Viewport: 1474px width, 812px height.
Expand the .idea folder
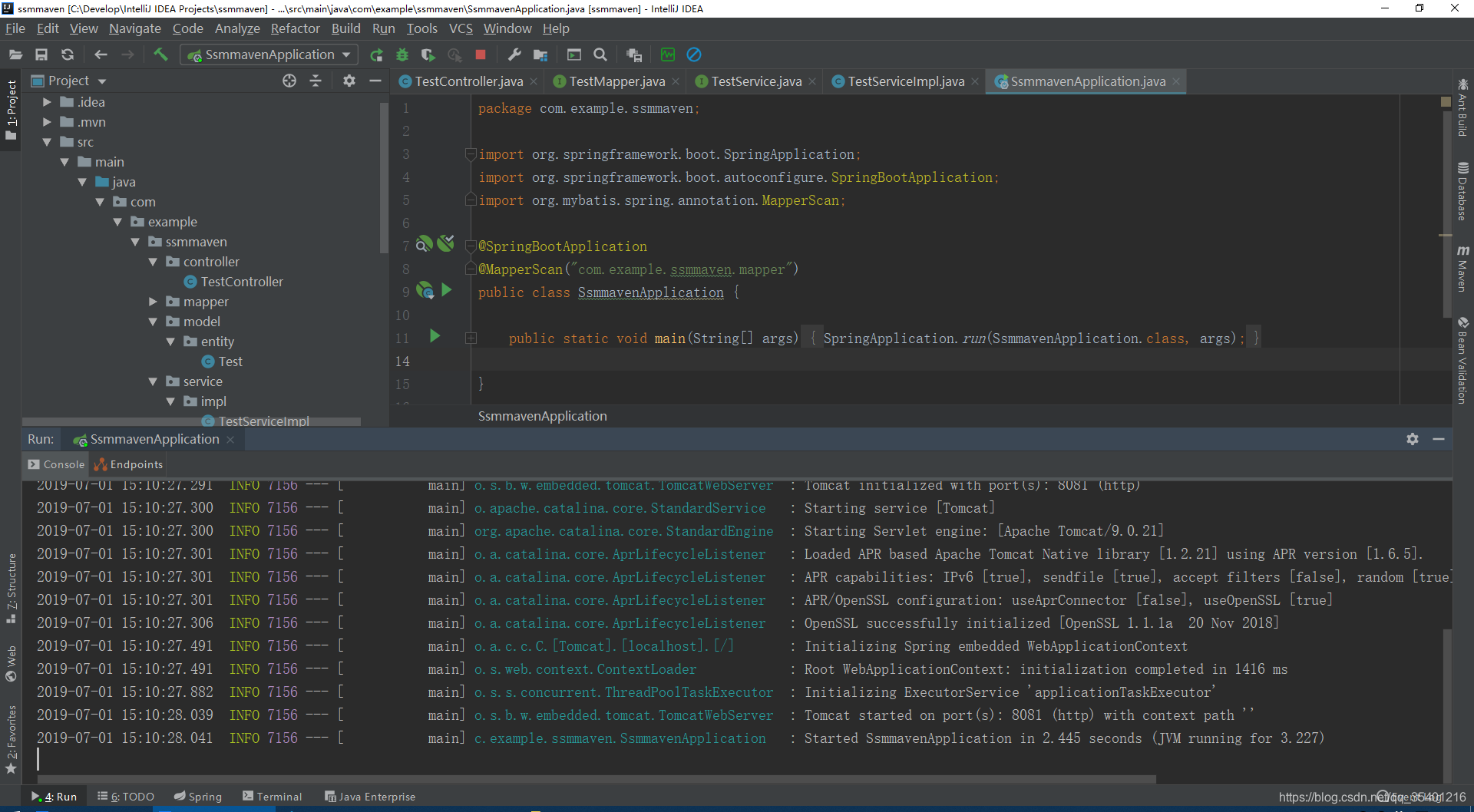pos(47,102)
